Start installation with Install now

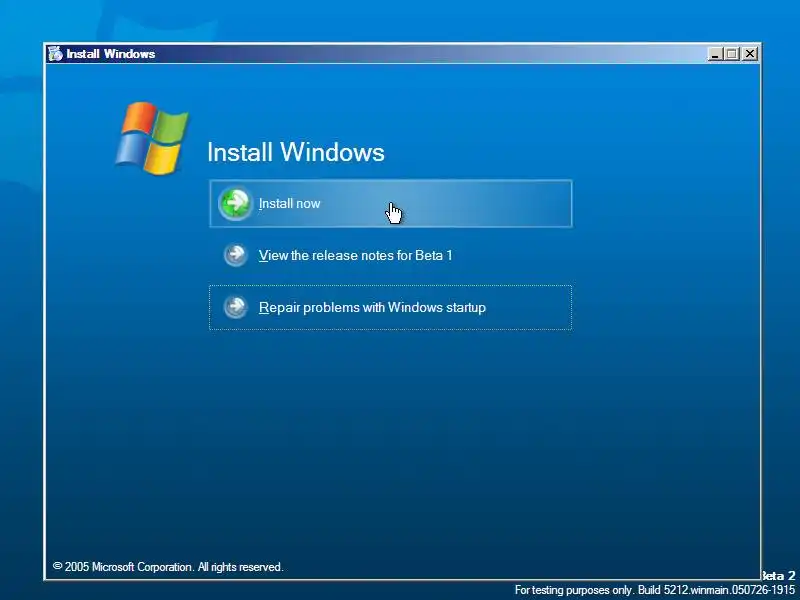[391, 204]
